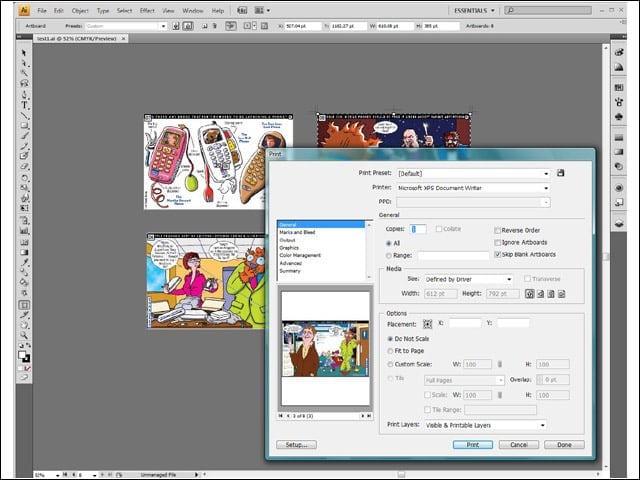Open the File menu
Screen dimensions: 640x480
coord(42,11)
